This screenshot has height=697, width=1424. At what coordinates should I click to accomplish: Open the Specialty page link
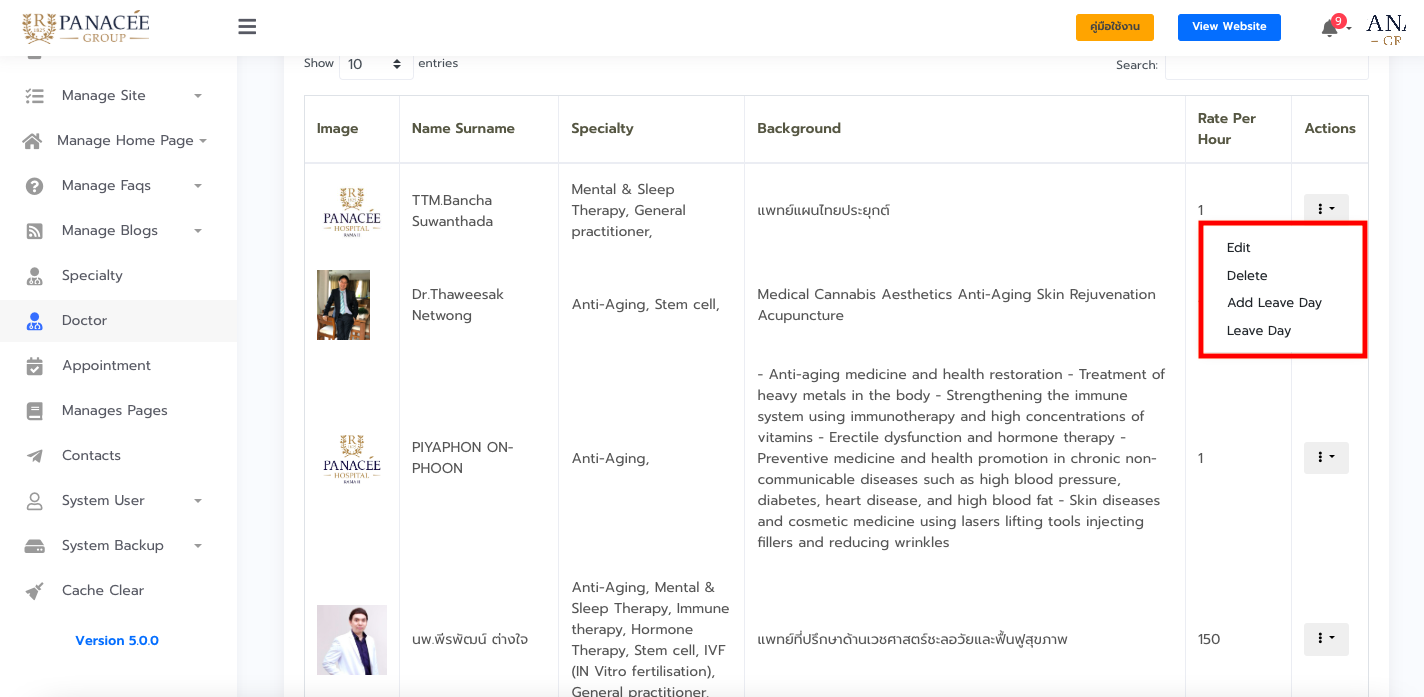[92, 276]
